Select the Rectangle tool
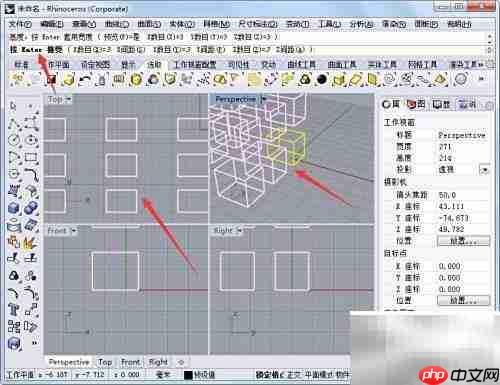The height and width of the screenshot is (385, 500). 31,157
